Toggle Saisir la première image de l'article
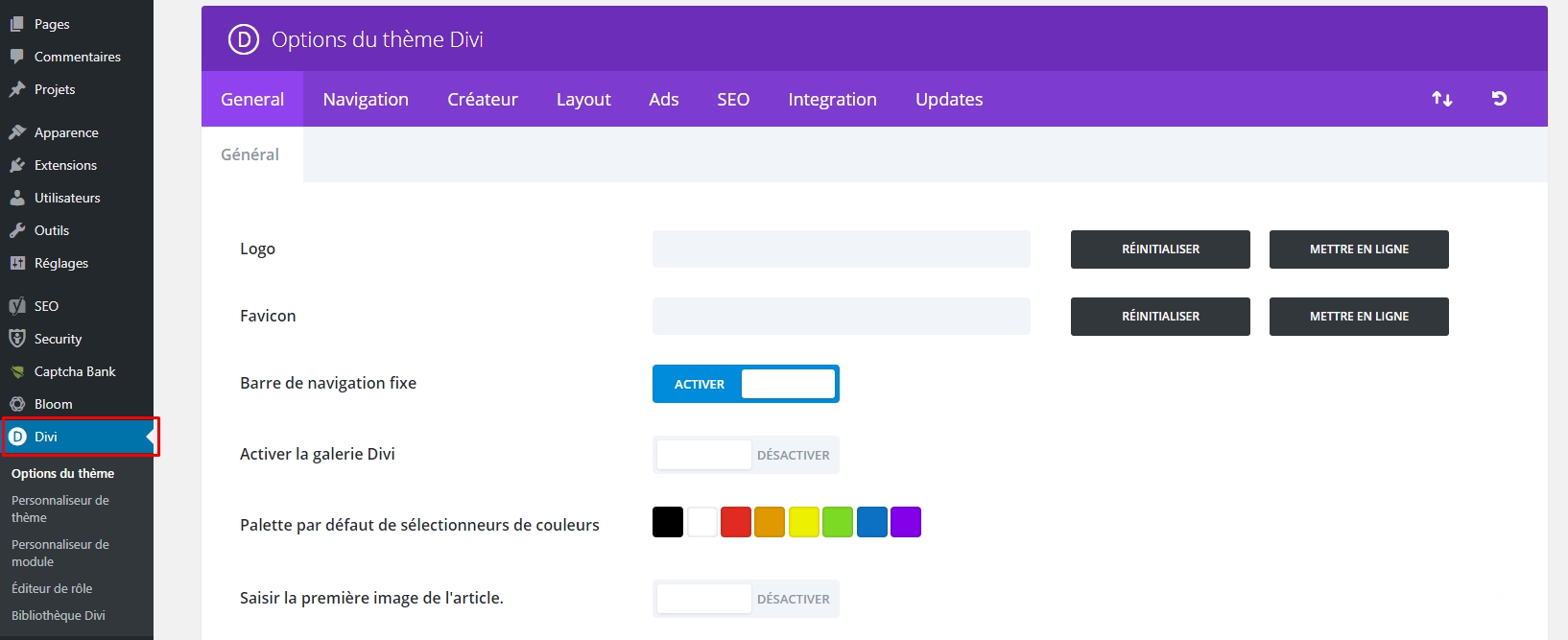Image resolution: width=1568 pixels, height=640 pixels. (x=746, y=599)
